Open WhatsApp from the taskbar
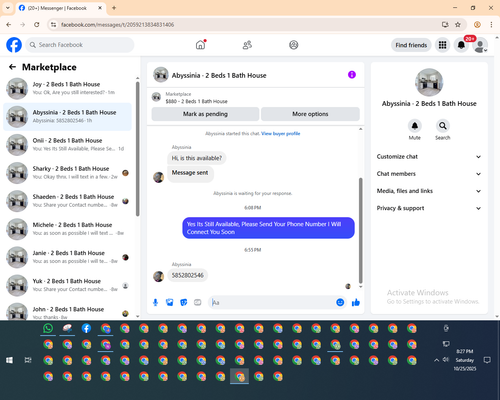The height and width of the screenshot is (400, 500). pos(48,329)
